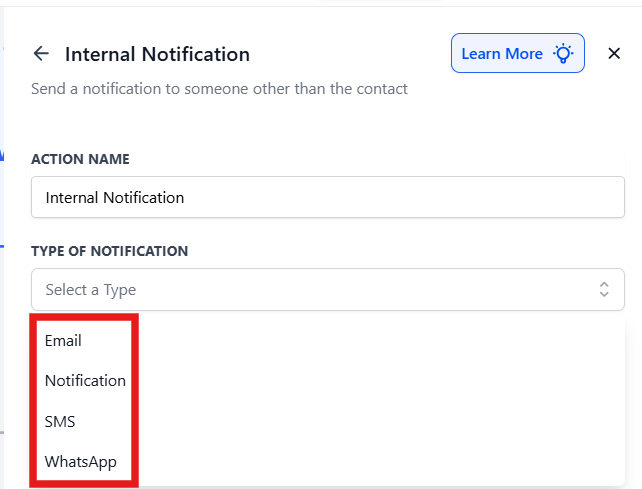Image resolution: width=642 pixels, height=489 pixels.
Task: Click the ACTION NAME field label
Action: click(x=80, y=159)
